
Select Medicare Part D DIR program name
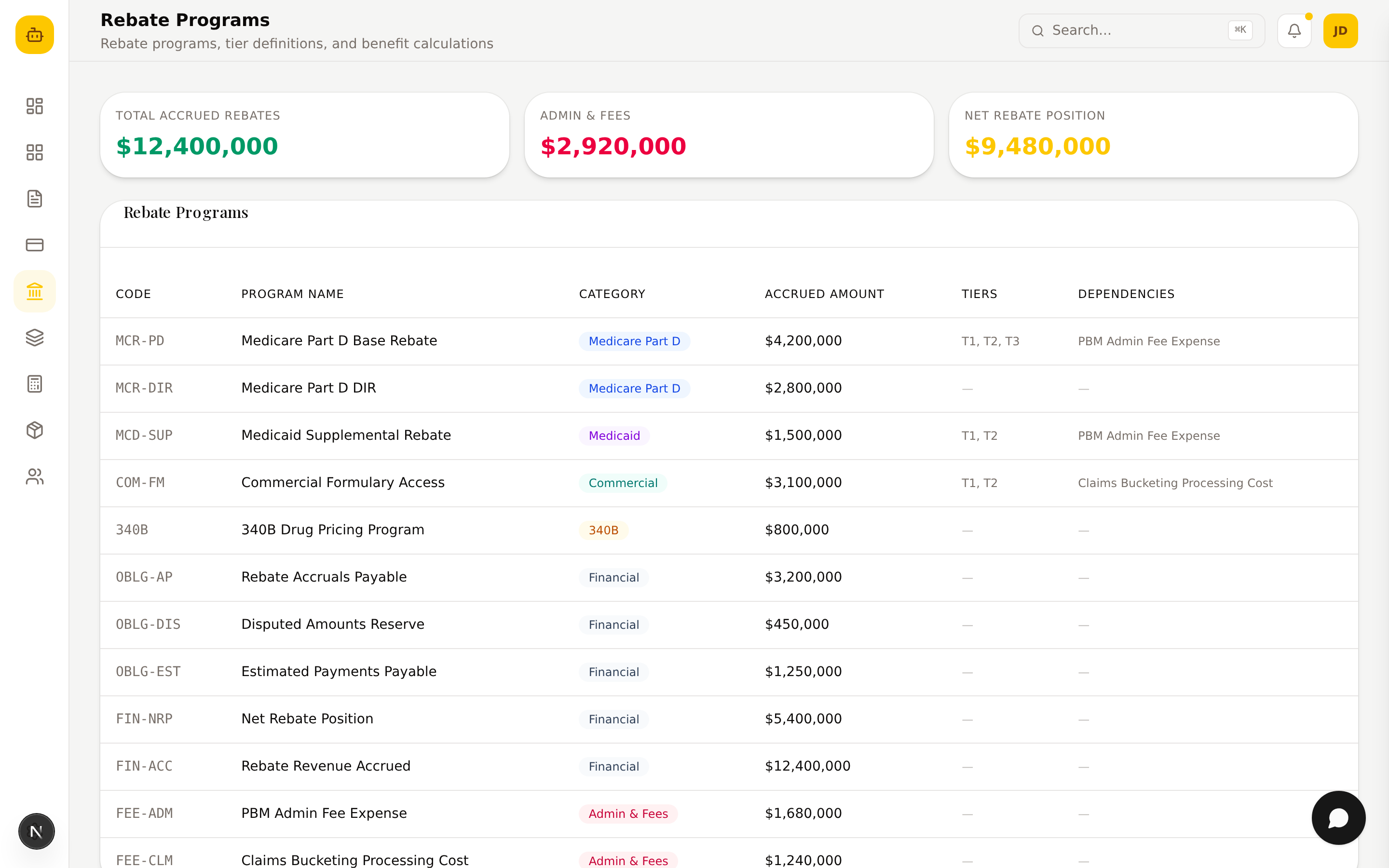coord(308,388)
